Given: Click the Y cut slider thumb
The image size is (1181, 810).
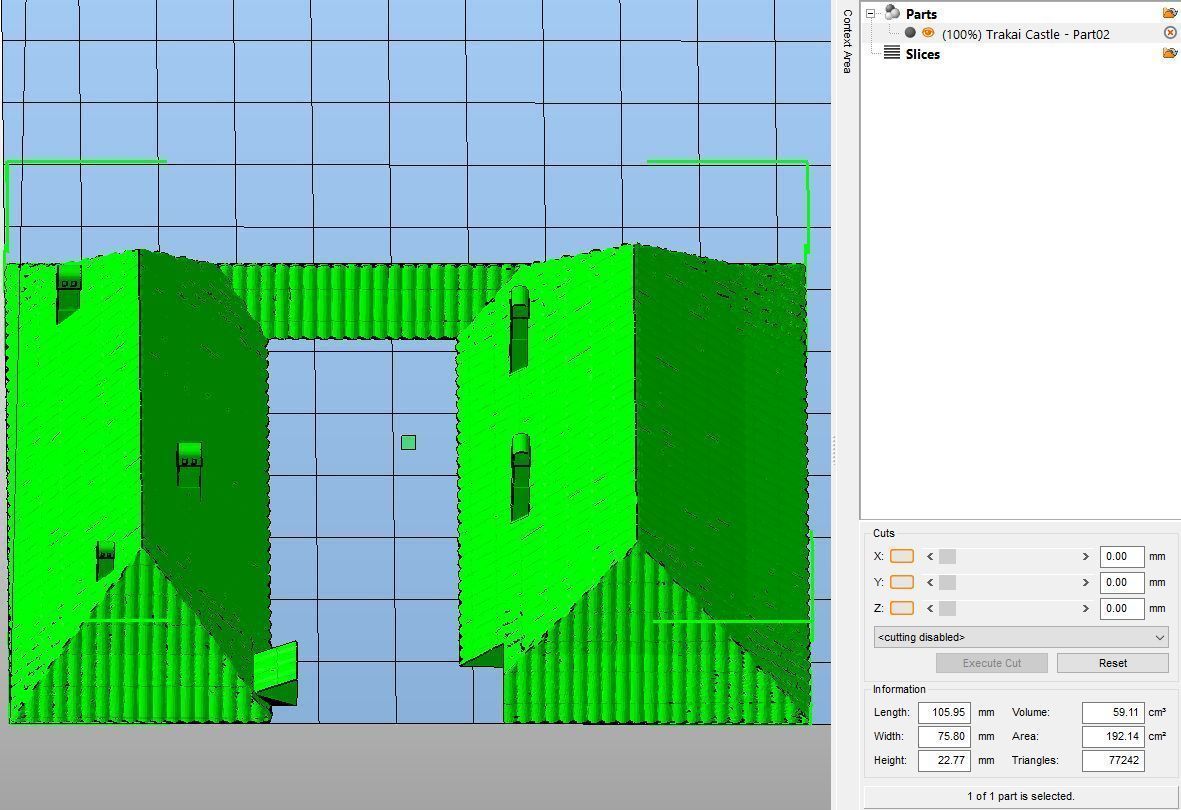Looking at the screenshot, I should [948, 582].
